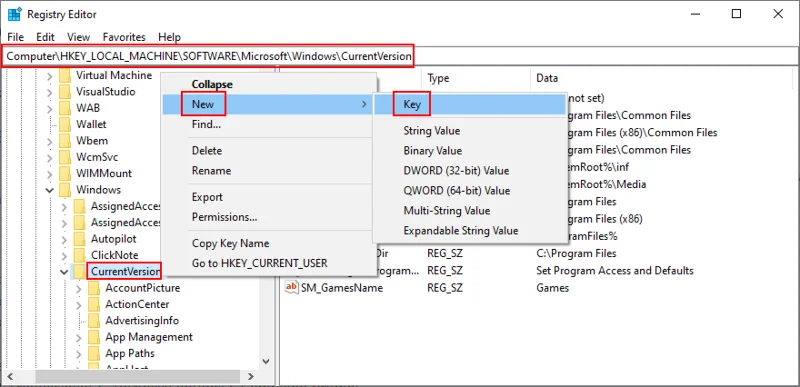Click the Windows folder icon
The image size is (800, 387).
(64, 190)
